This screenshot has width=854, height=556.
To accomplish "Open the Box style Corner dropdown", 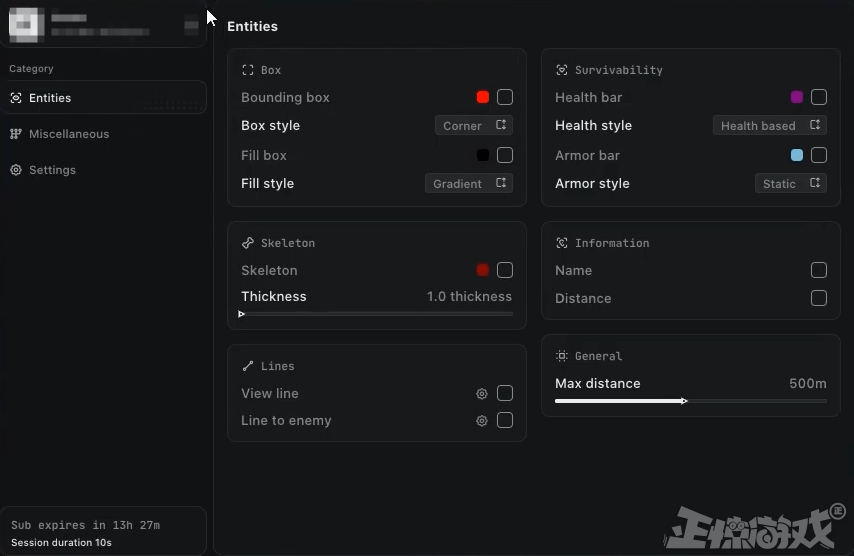I will click(474, 126).
